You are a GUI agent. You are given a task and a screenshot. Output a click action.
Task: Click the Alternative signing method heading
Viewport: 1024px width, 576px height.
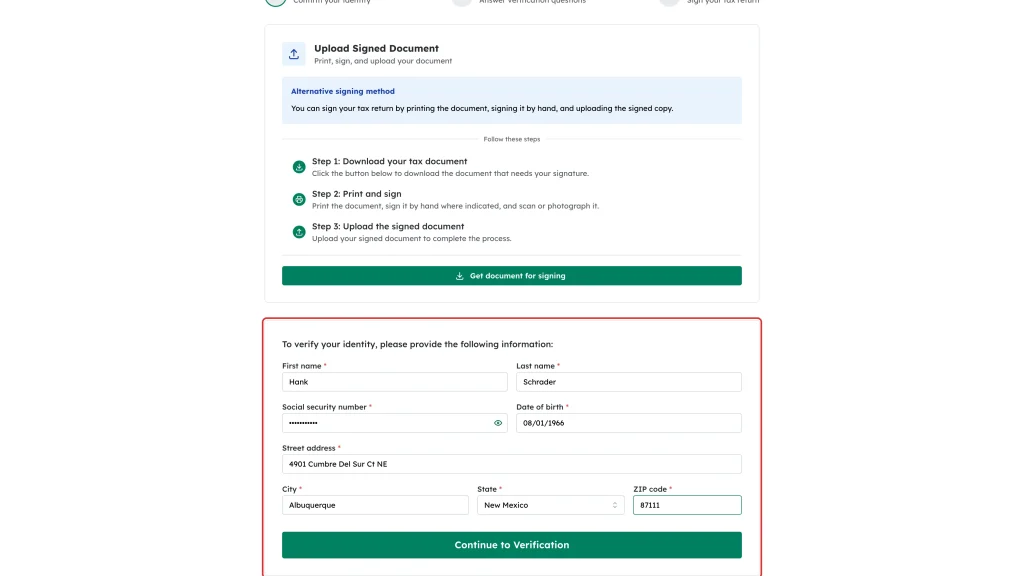pyautogui.click(x=343, y=91)
